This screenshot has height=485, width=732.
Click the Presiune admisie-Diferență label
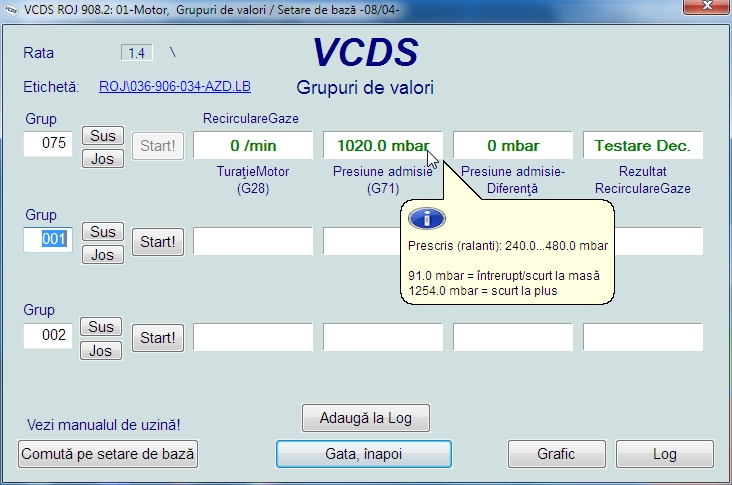click(x=513, y=180)
